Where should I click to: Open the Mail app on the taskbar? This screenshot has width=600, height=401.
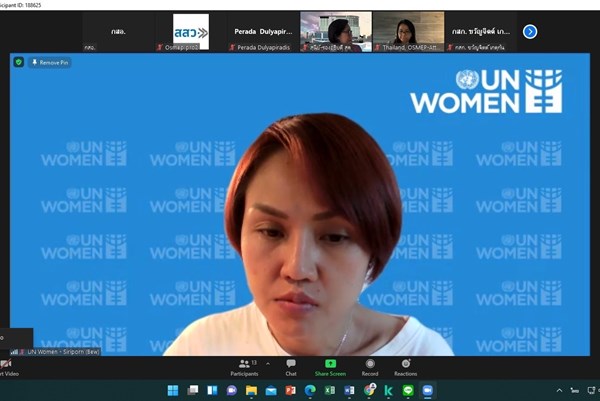click(x=271, y=390)
